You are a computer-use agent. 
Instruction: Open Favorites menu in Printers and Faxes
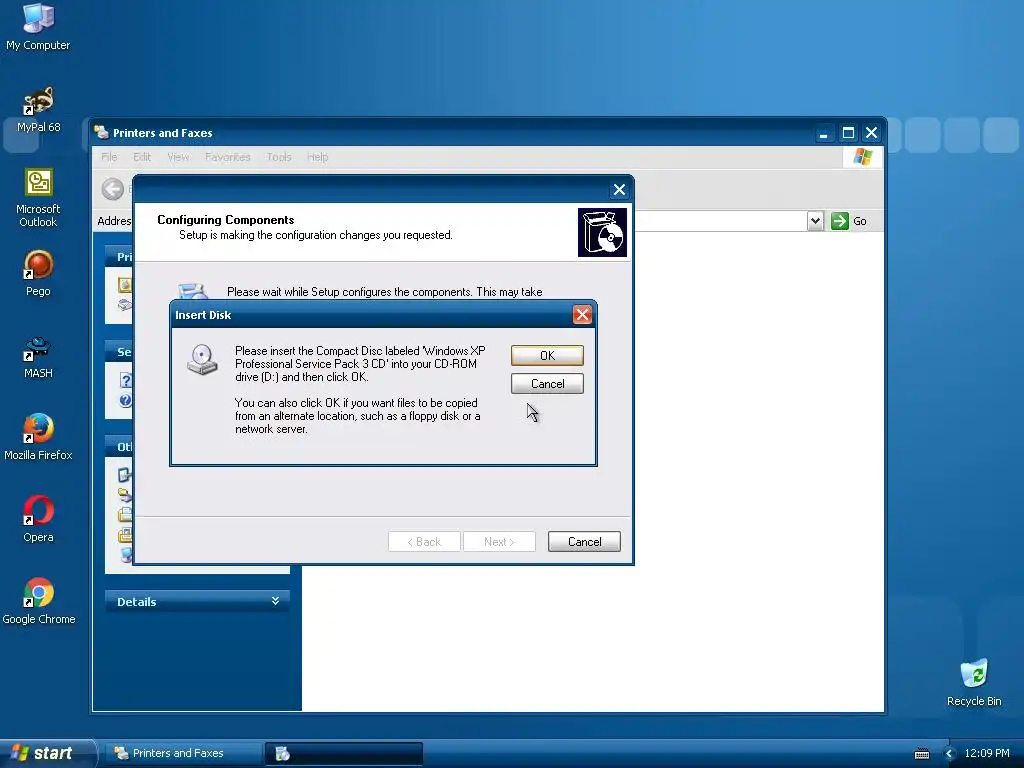(x=227, y=157)
